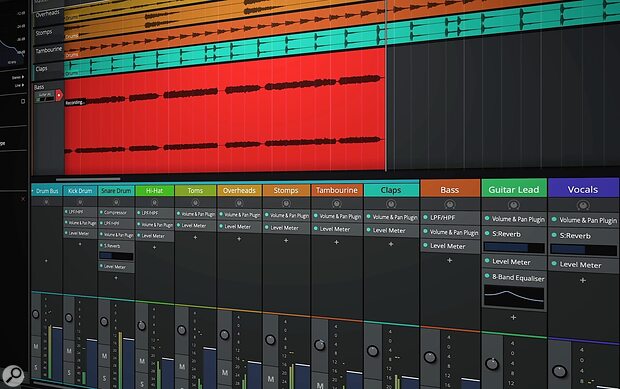Click the round icon under Snare Drum header
This screenshot has width=620, height=389.
(x=116, y=202)
